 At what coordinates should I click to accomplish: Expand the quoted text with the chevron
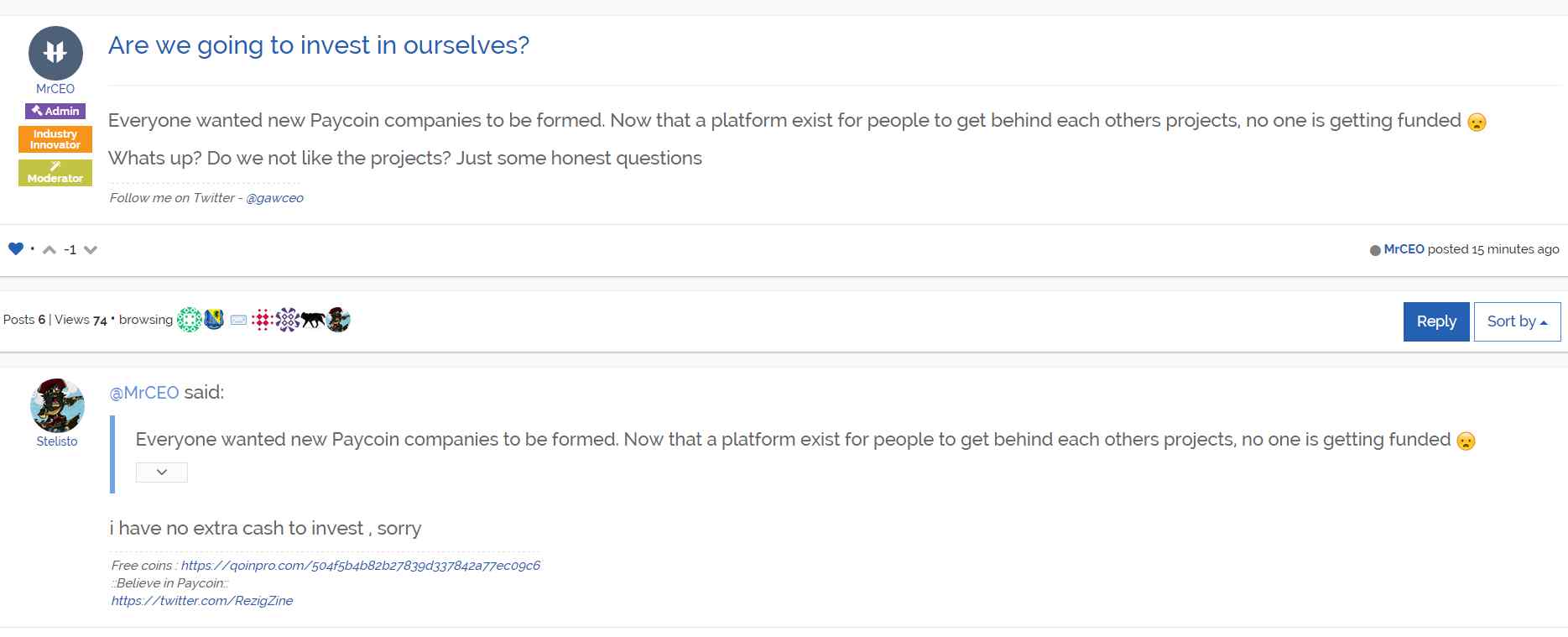pos(162,472)
